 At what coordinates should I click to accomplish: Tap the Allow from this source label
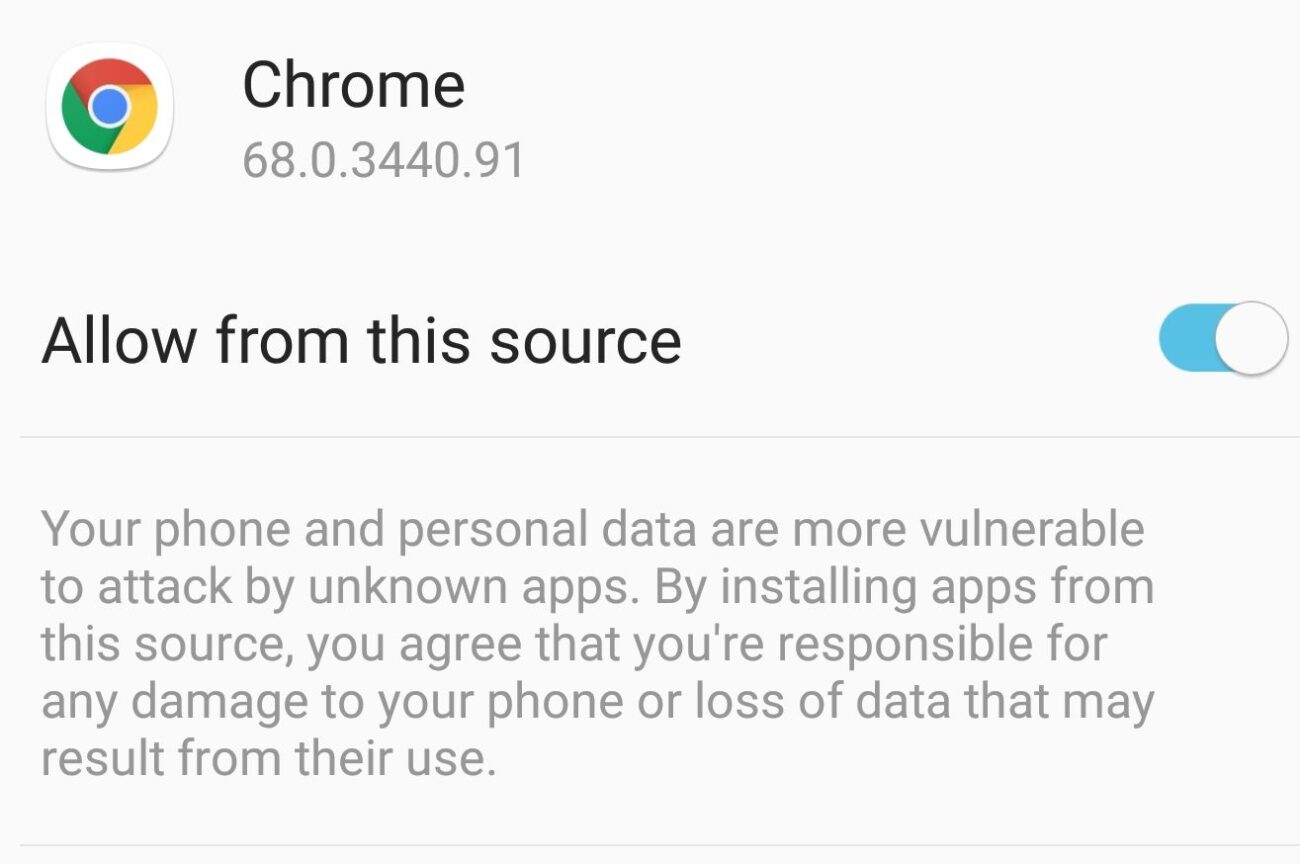[361, 340]
